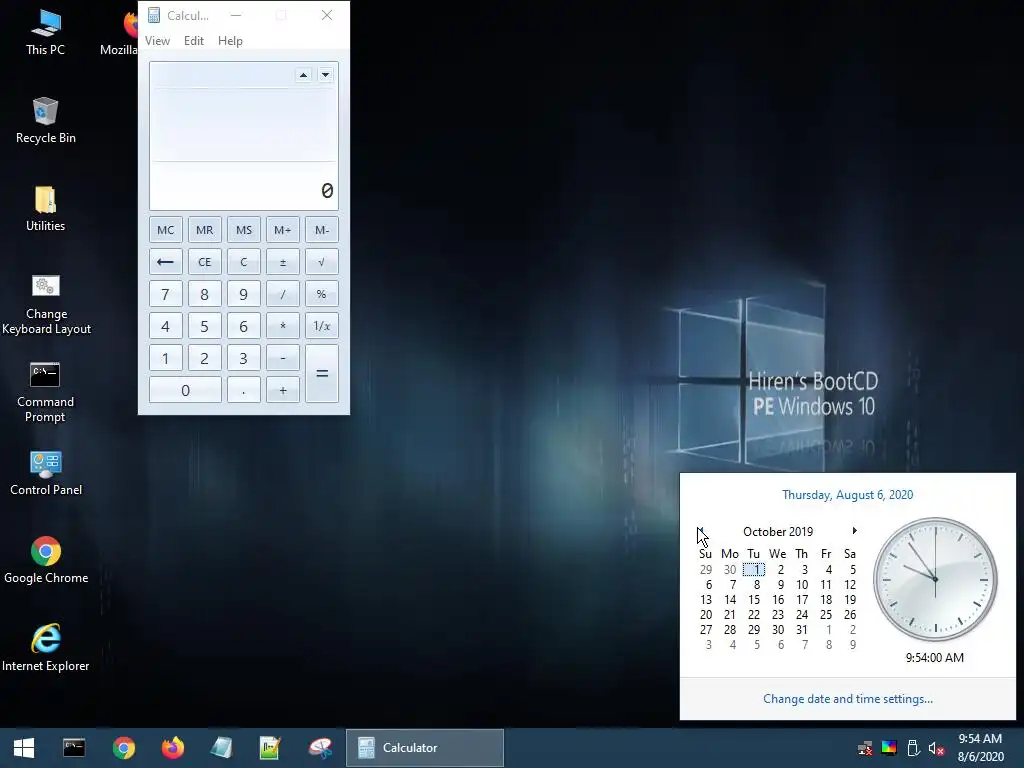Open the Calculator Edit menu
Viewport: 1024px width, 768px height.
pos(193,40)
